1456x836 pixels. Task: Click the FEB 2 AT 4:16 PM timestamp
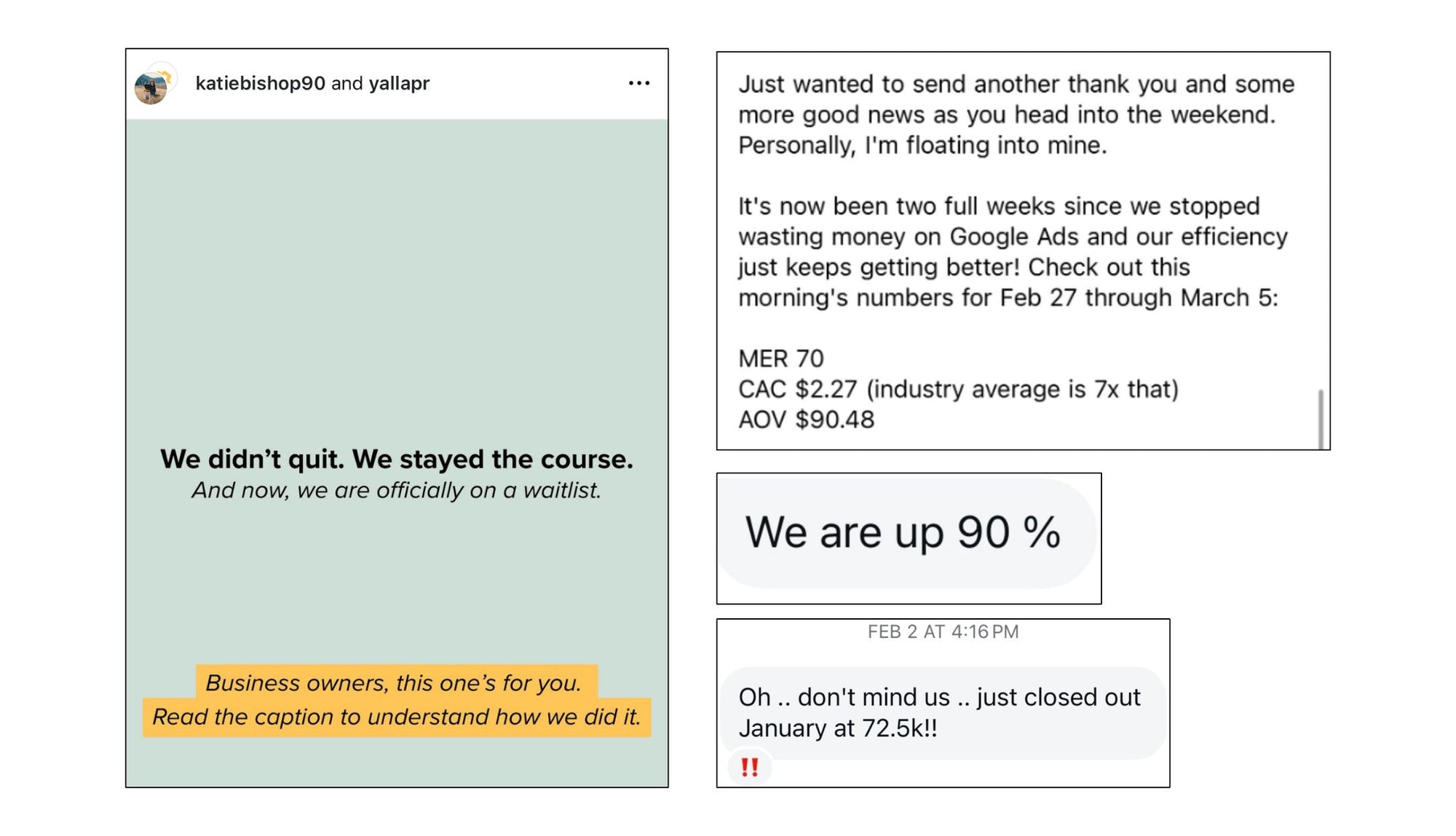click(943, 632)
